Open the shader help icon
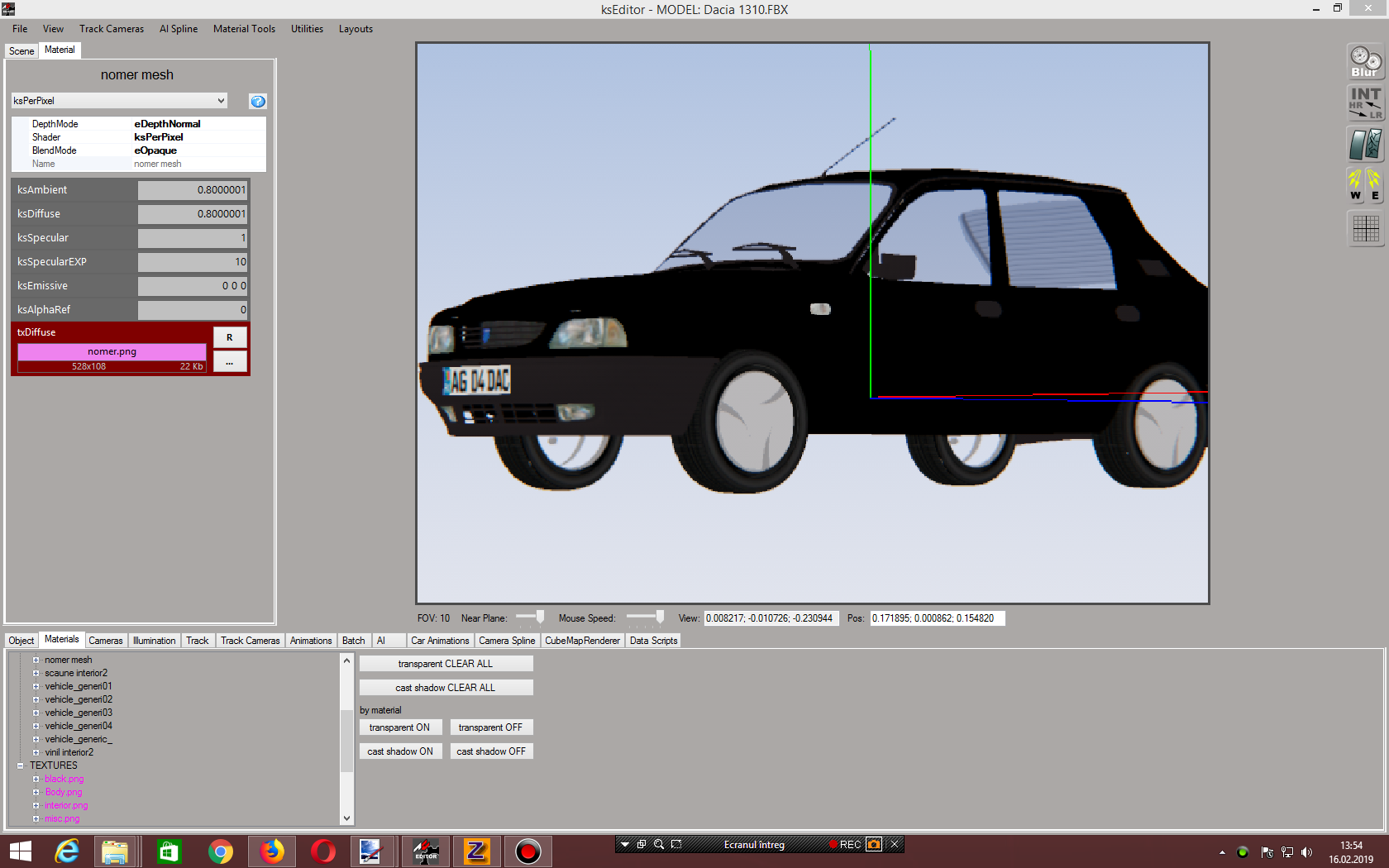 [258, 101]
